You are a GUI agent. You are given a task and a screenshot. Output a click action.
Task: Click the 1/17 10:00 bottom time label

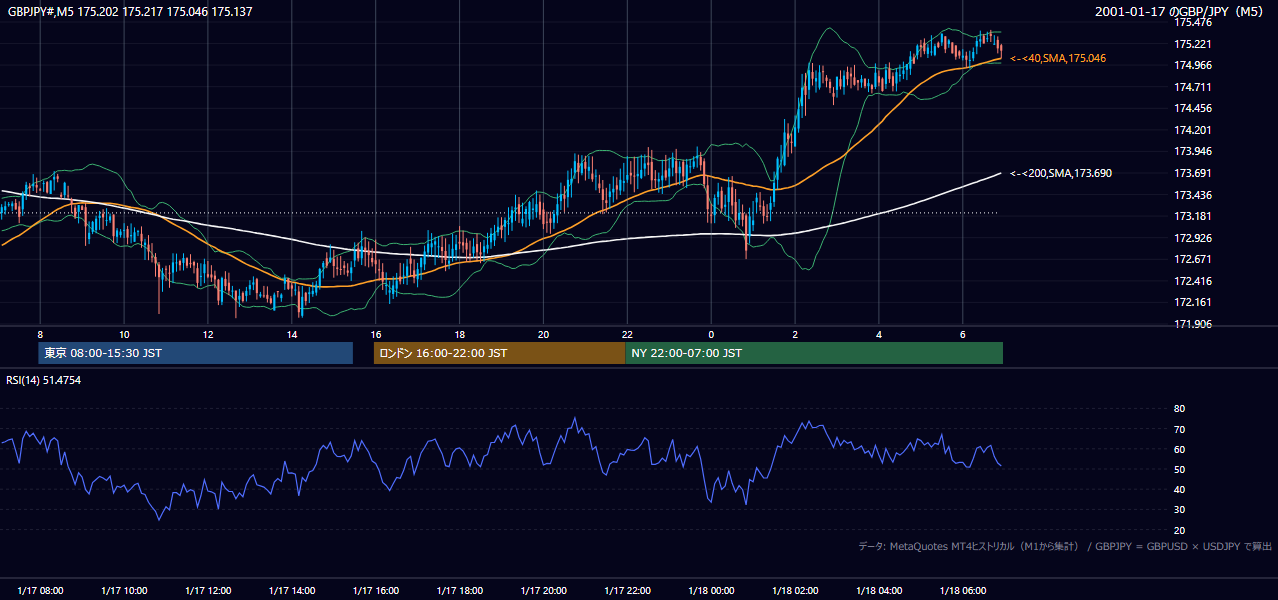124,591
